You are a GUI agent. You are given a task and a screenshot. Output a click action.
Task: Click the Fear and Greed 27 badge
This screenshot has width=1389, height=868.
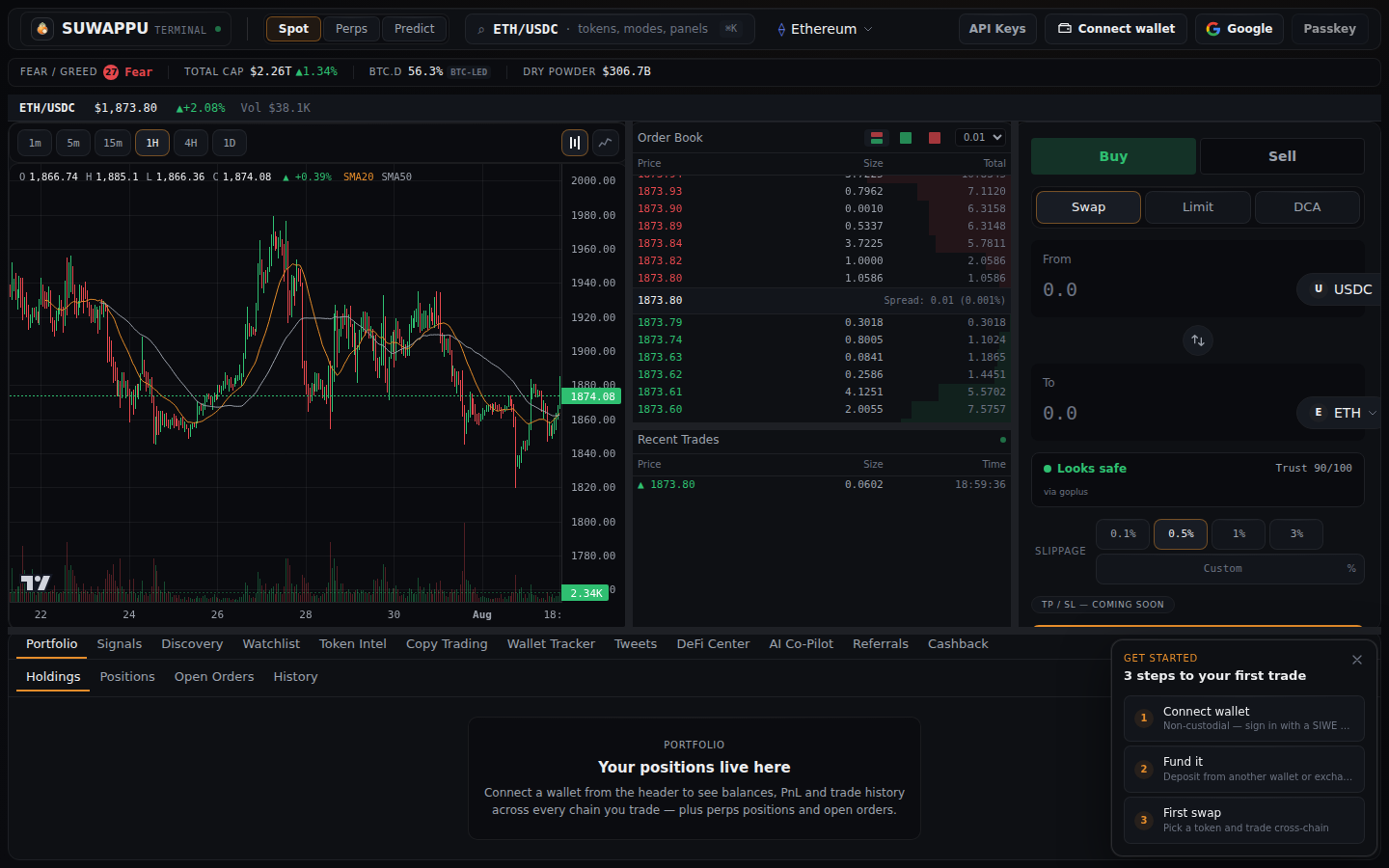111,72
